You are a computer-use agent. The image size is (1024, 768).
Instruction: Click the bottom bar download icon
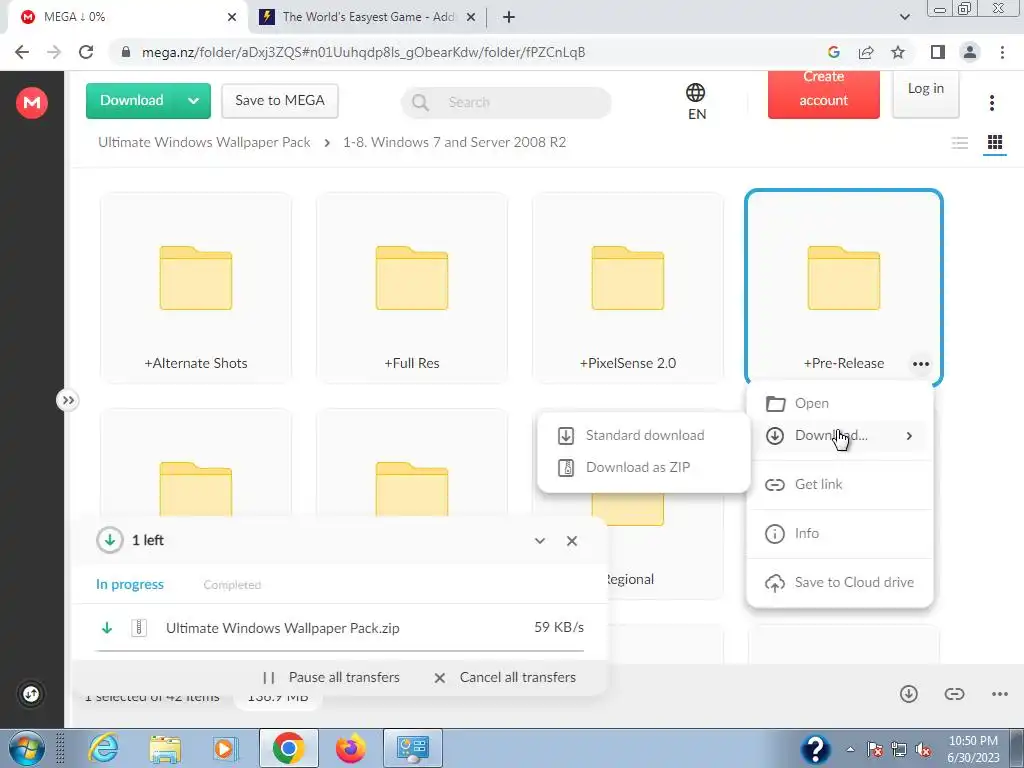tap(908, 694)
